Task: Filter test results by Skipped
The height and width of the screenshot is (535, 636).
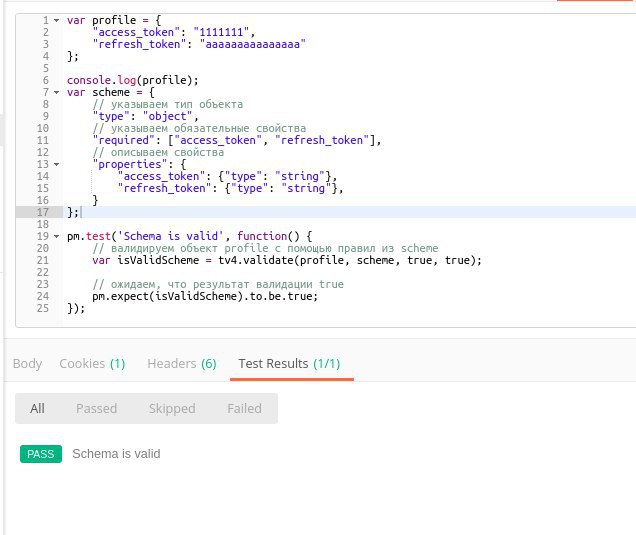Action: (172, 408)
